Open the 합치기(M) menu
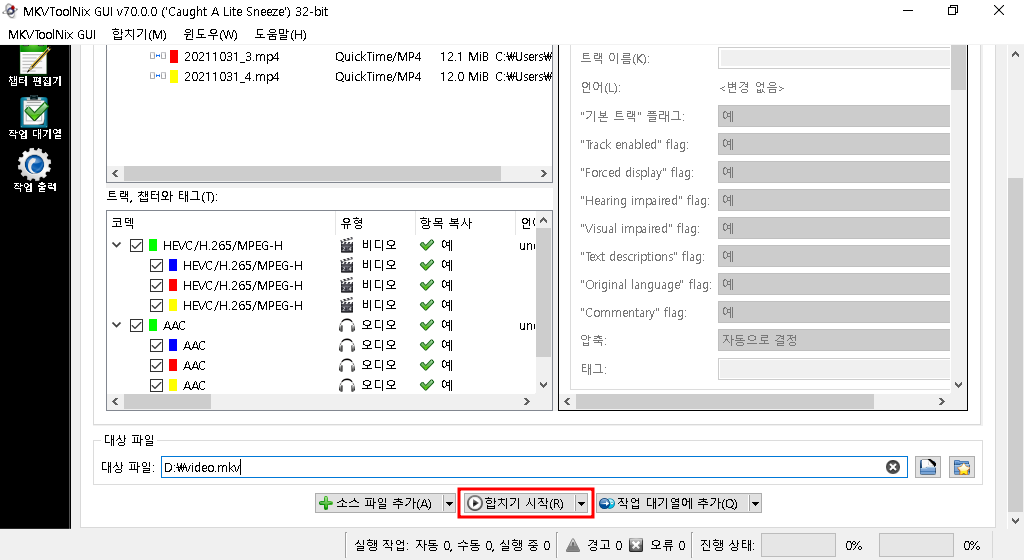The image size is (1024, 560). pyautogui.click(x=139, y=35)
